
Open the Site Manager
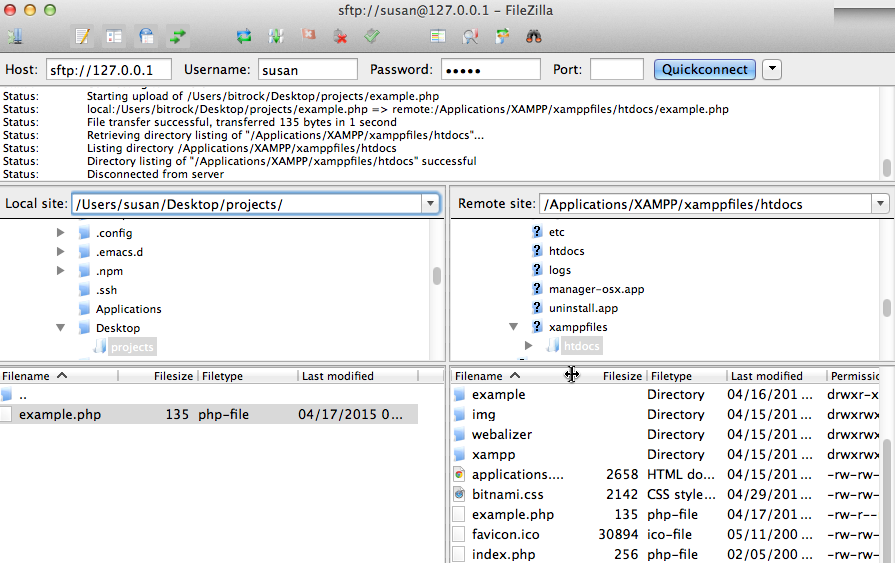tap(15, 37)
